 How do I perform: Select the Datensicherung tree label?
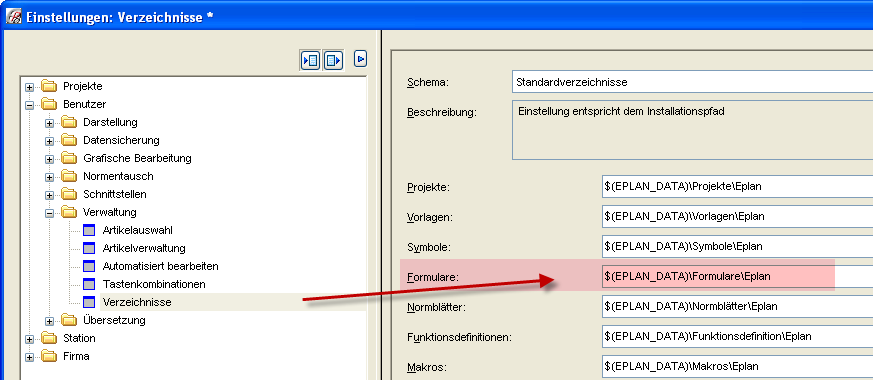121,140
